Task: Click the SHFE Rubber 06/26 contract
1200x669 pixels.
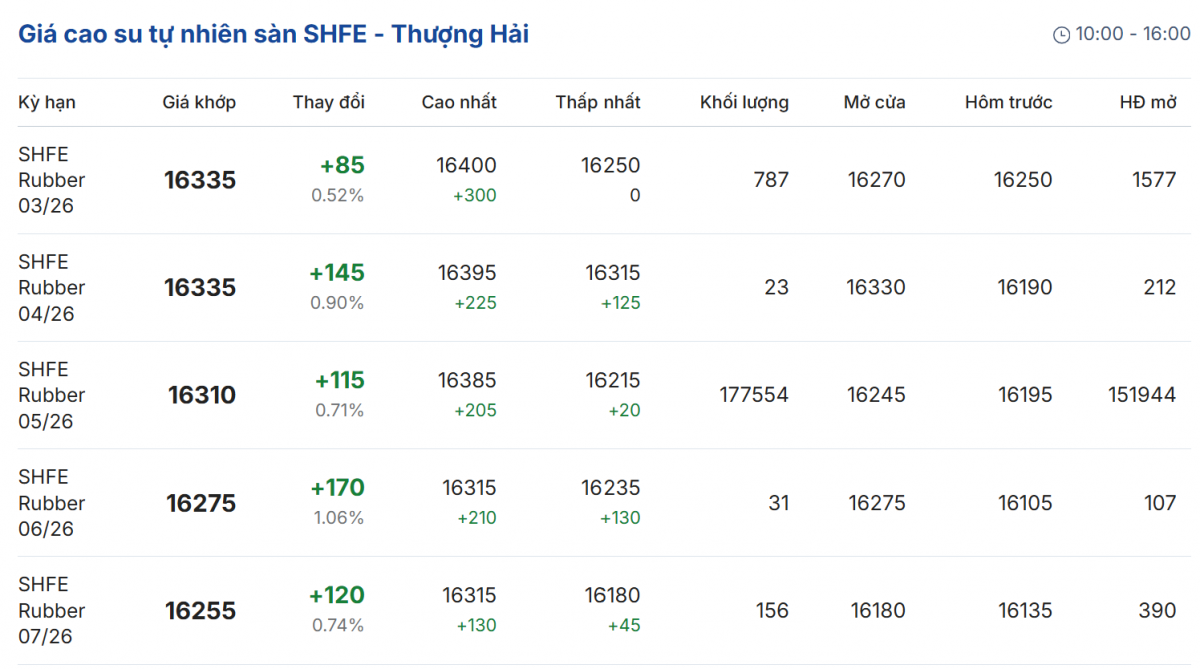Action: click(x=52, y=503)
